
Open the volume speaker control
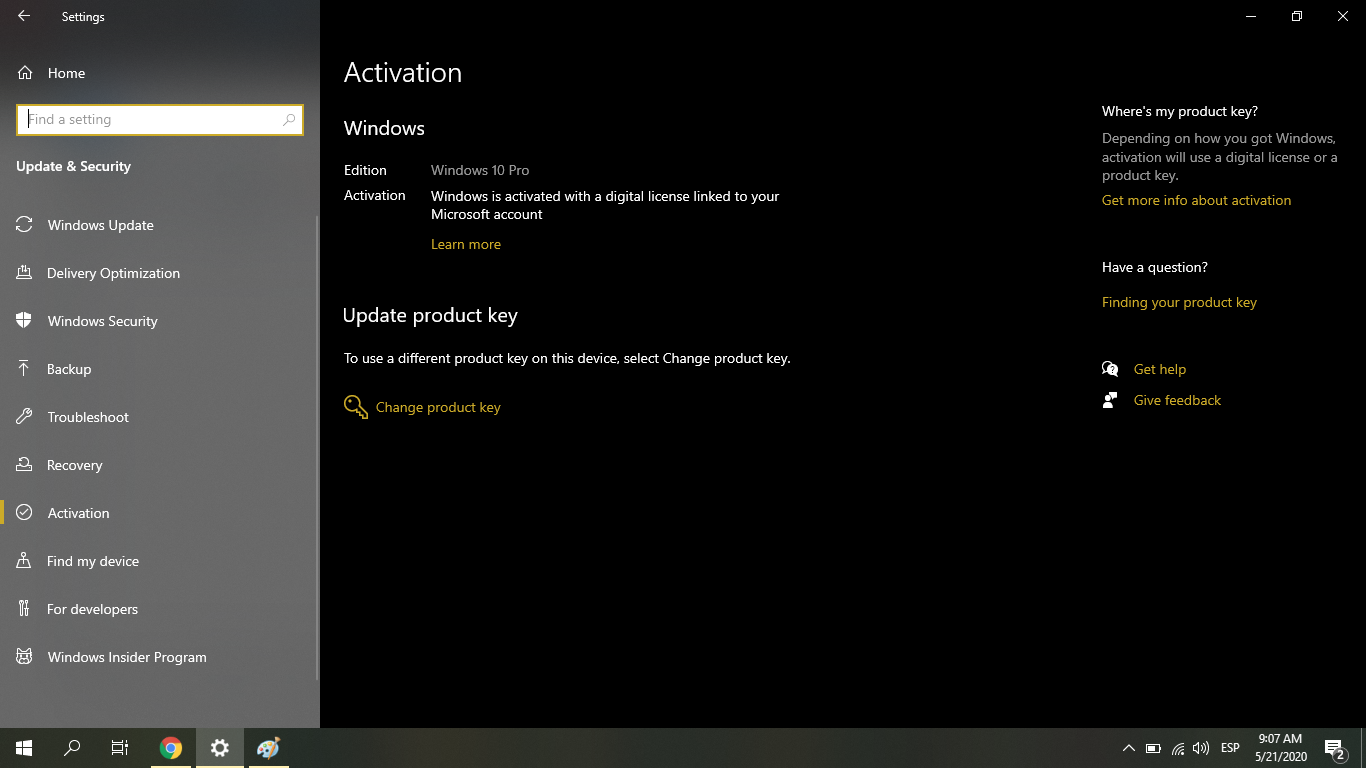1201,748
